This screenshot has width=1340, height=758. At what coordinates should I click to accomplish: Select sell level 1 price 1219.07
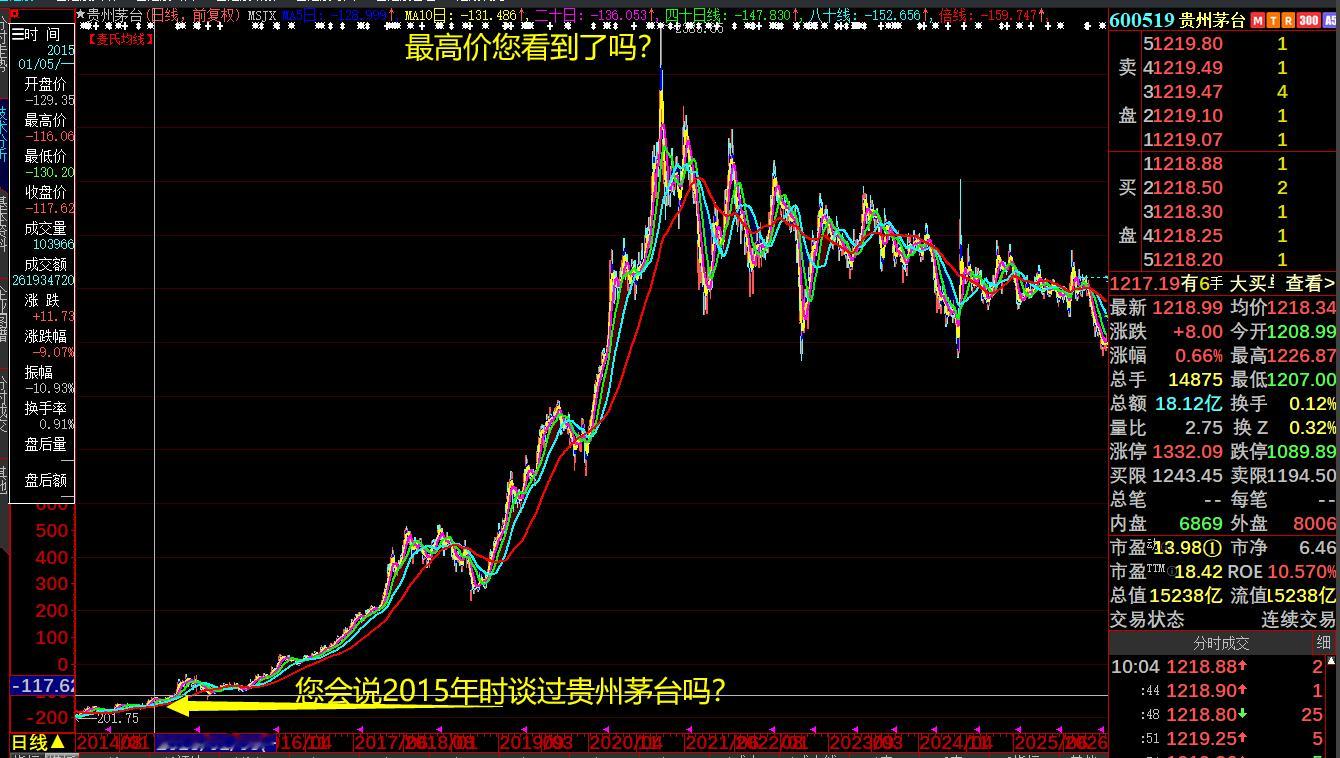(1188, 140)
